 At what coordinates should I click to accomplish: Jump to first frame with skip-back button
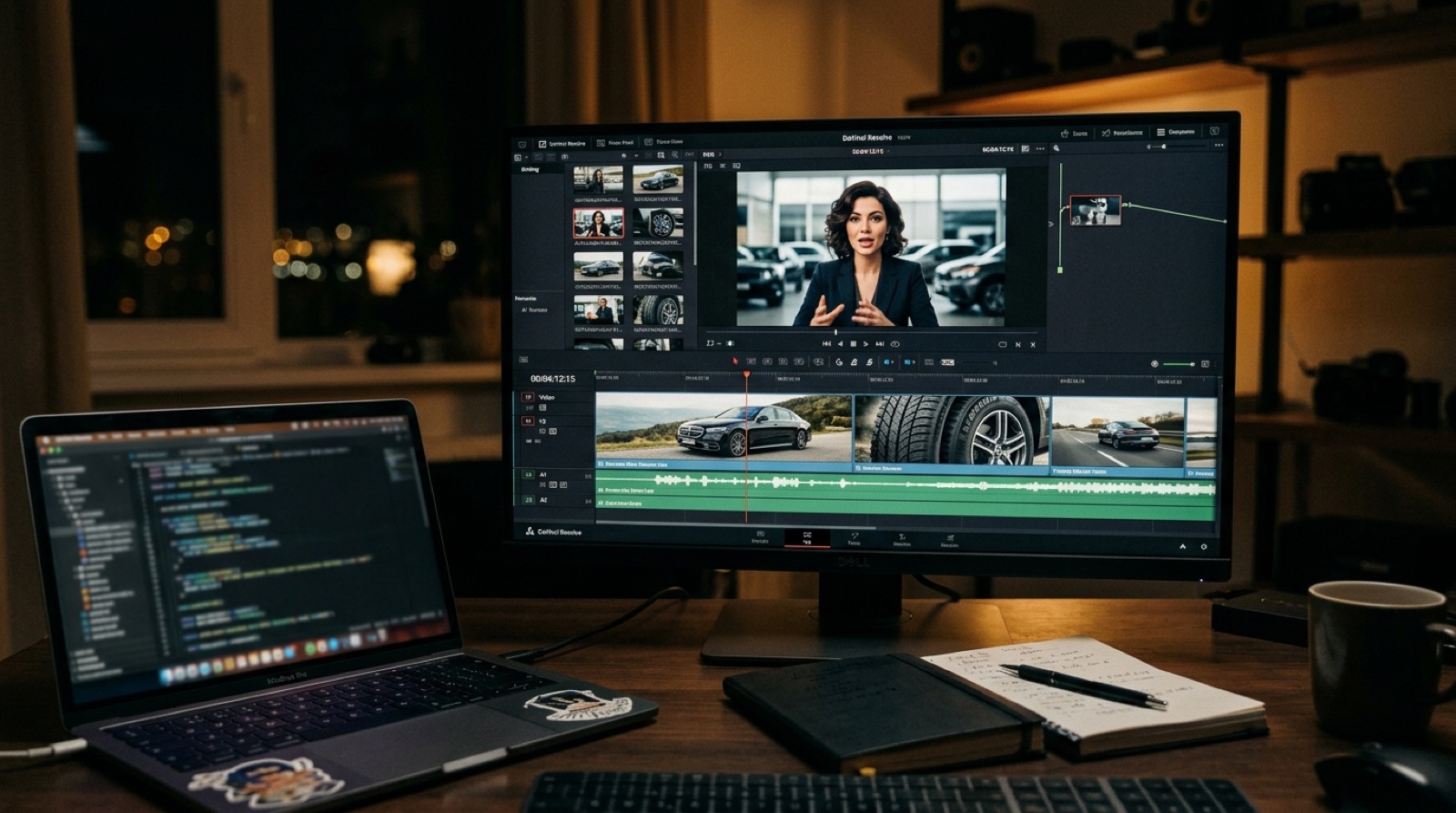coord(826,344)
